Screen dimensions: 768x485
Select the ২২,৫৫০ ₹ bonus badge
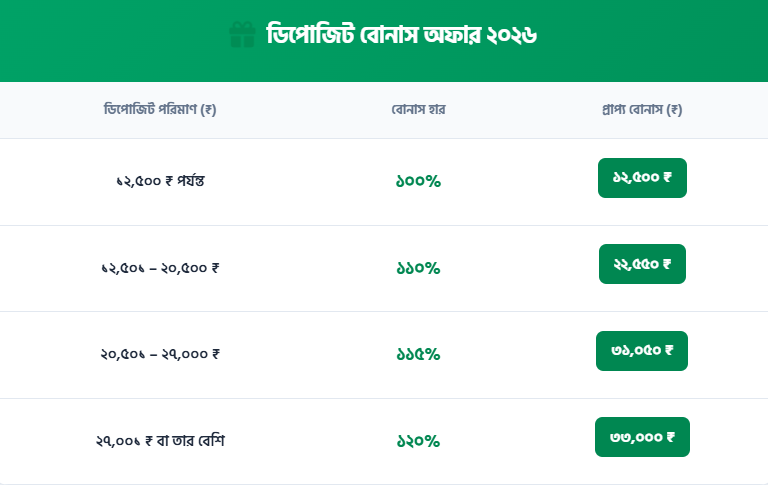(642, 264)
